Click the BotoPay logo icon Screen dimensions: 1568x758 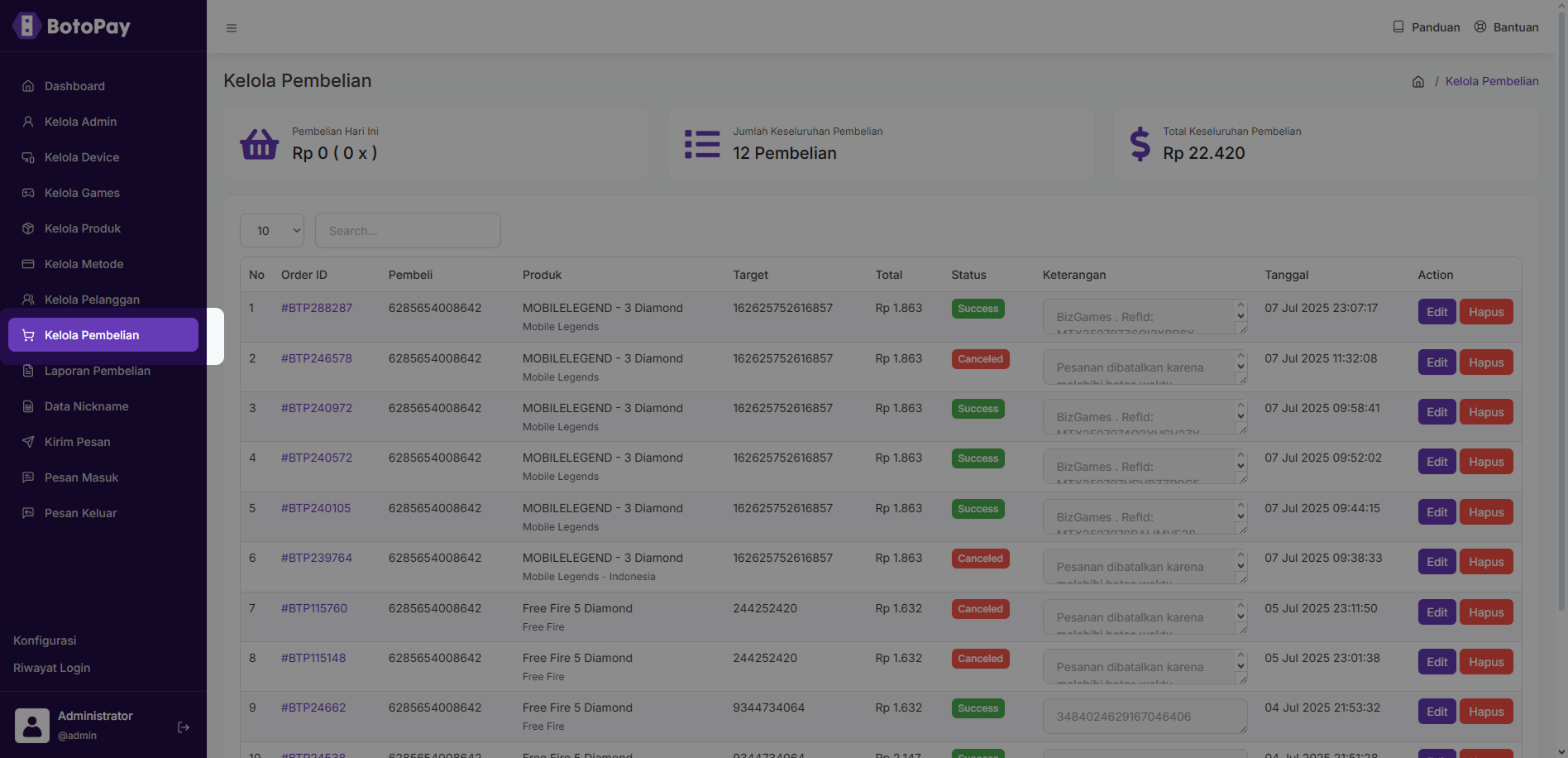click(x=26, y=26)
